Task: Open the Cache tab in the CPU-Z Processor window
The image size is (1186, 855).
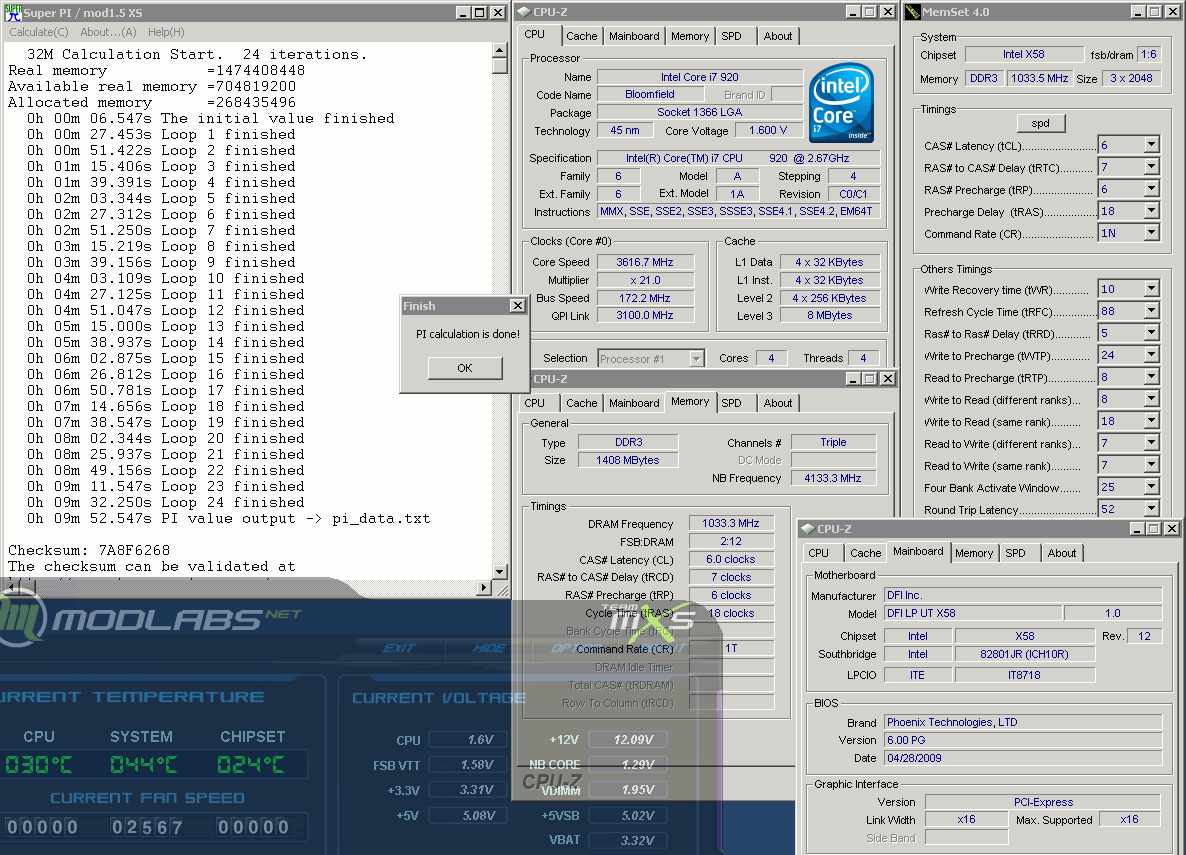Action: tap(582, 36)
